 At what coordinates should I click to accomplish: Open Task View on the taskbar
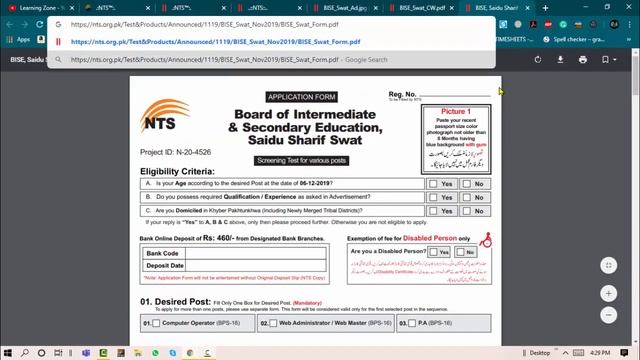pyautogui.click(x=58, y=353)
